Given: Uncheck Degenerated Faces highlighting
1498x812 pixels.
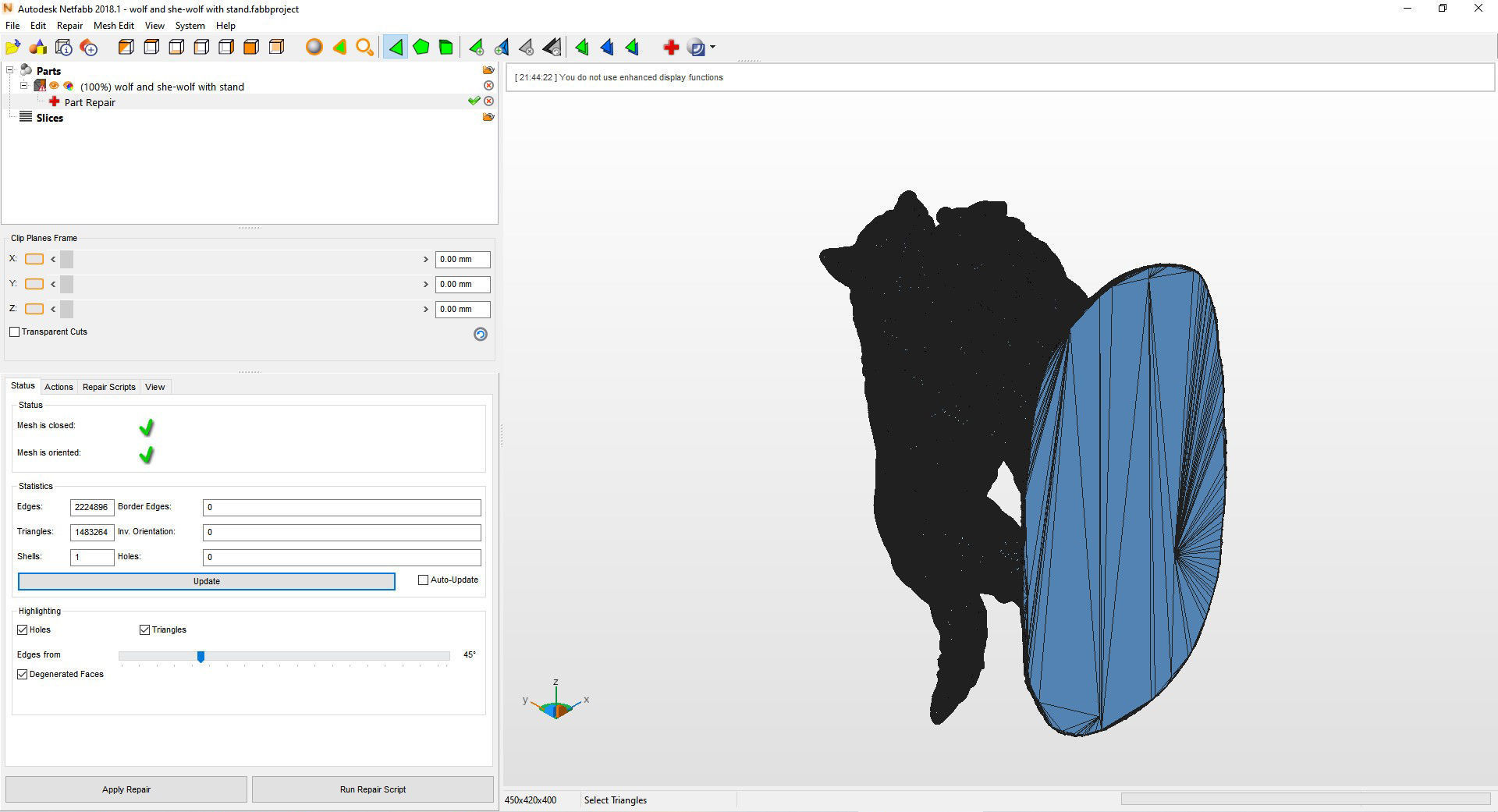Looking at the screenshot, I should click(23, 675).
